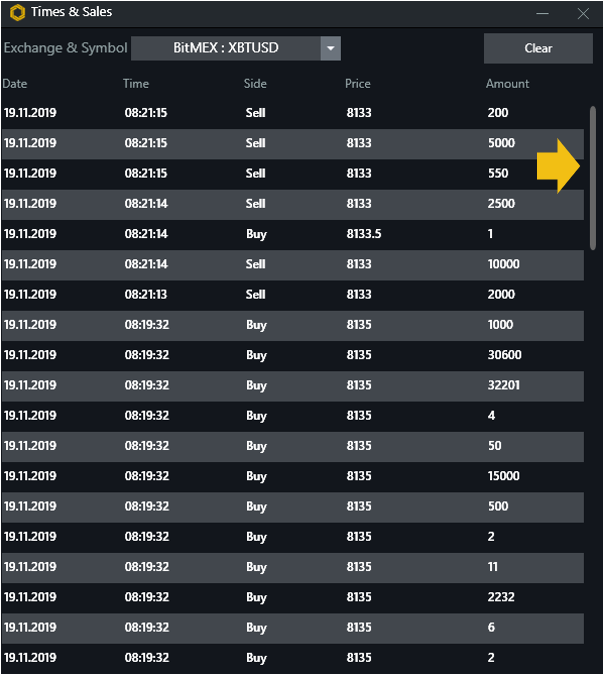The image size is (604, 674).
Task: Select the amount 2500 cell
Action: pos(501,203)
